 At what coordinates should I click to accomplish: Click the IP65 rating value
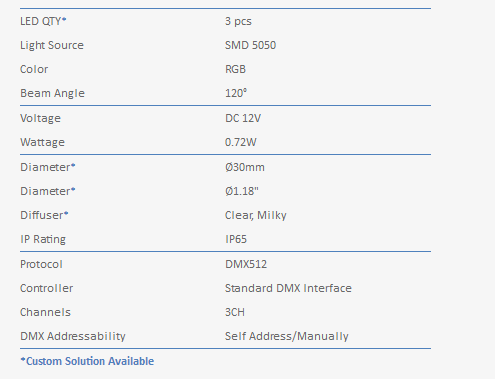[x=236, y=239]
